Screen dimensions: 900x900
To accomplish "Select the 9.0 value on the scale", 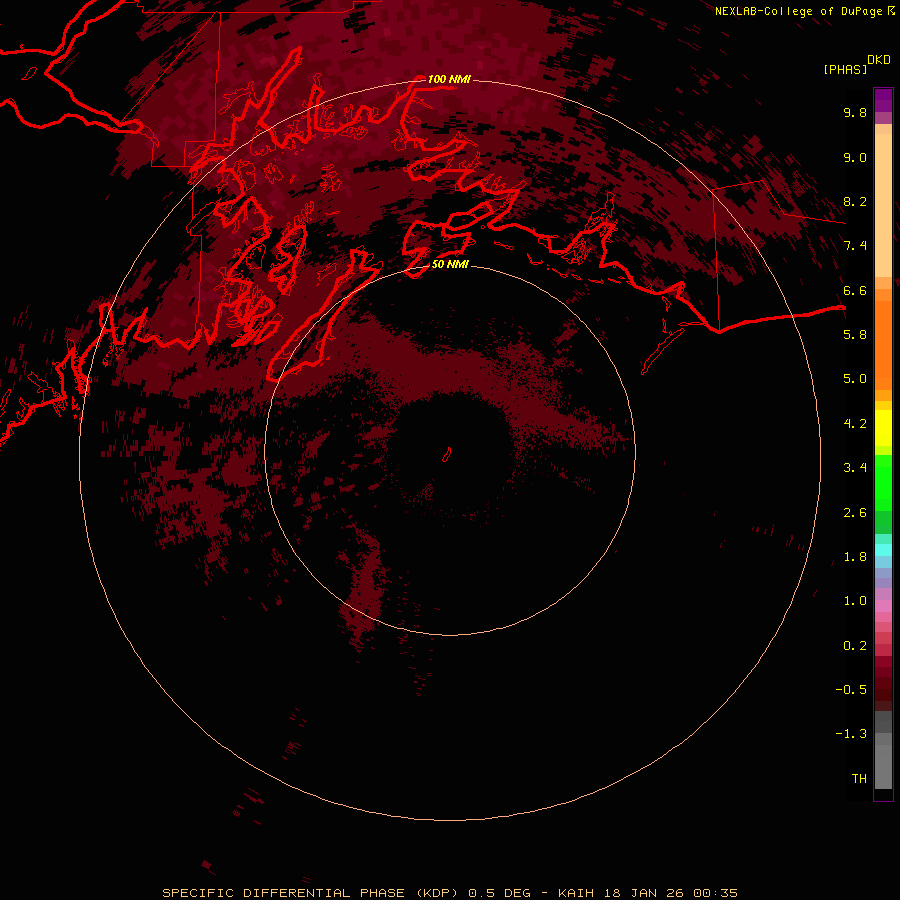I will click(855, 157).
